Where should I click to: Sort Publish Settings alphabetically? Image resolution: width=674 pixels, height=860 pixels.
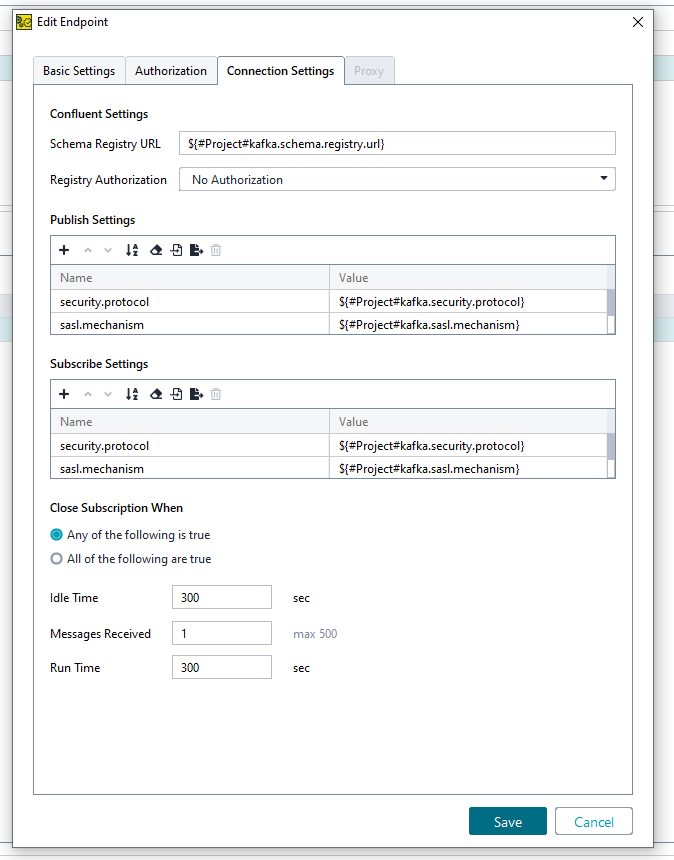(132, 250)
